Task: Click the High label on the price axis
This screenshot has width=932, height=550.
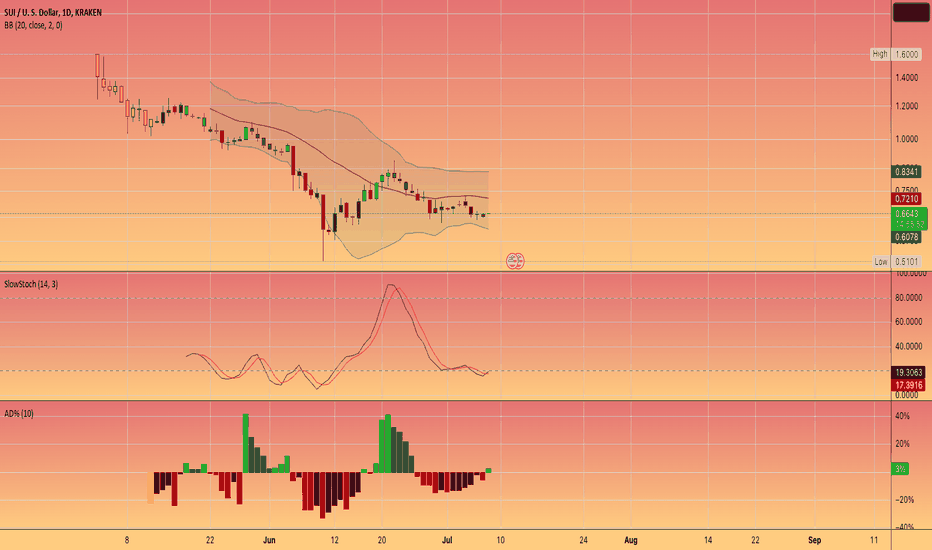Action: 880,54
